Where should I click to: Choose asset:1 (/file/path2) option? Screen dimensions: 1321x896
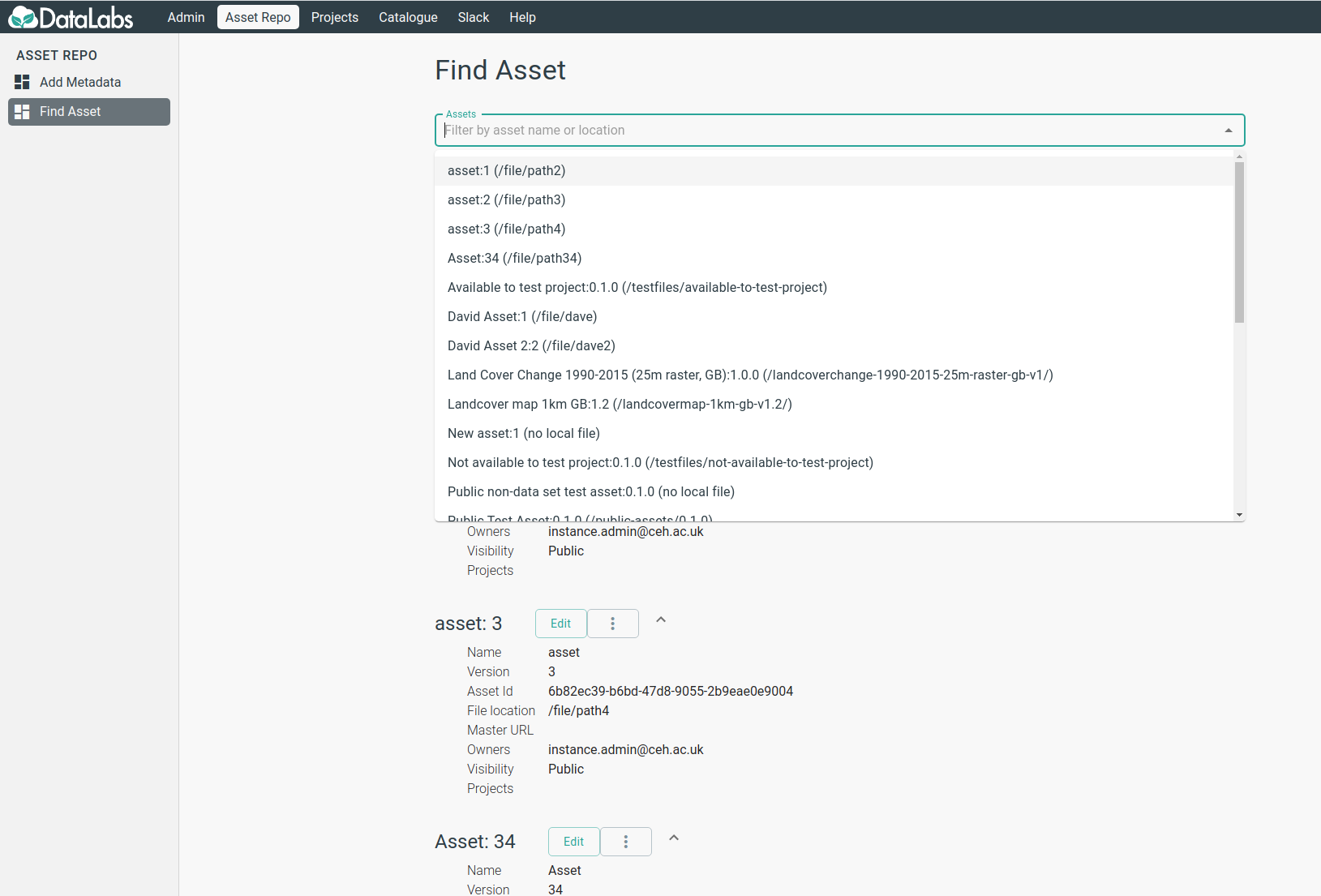click(834, 171)
